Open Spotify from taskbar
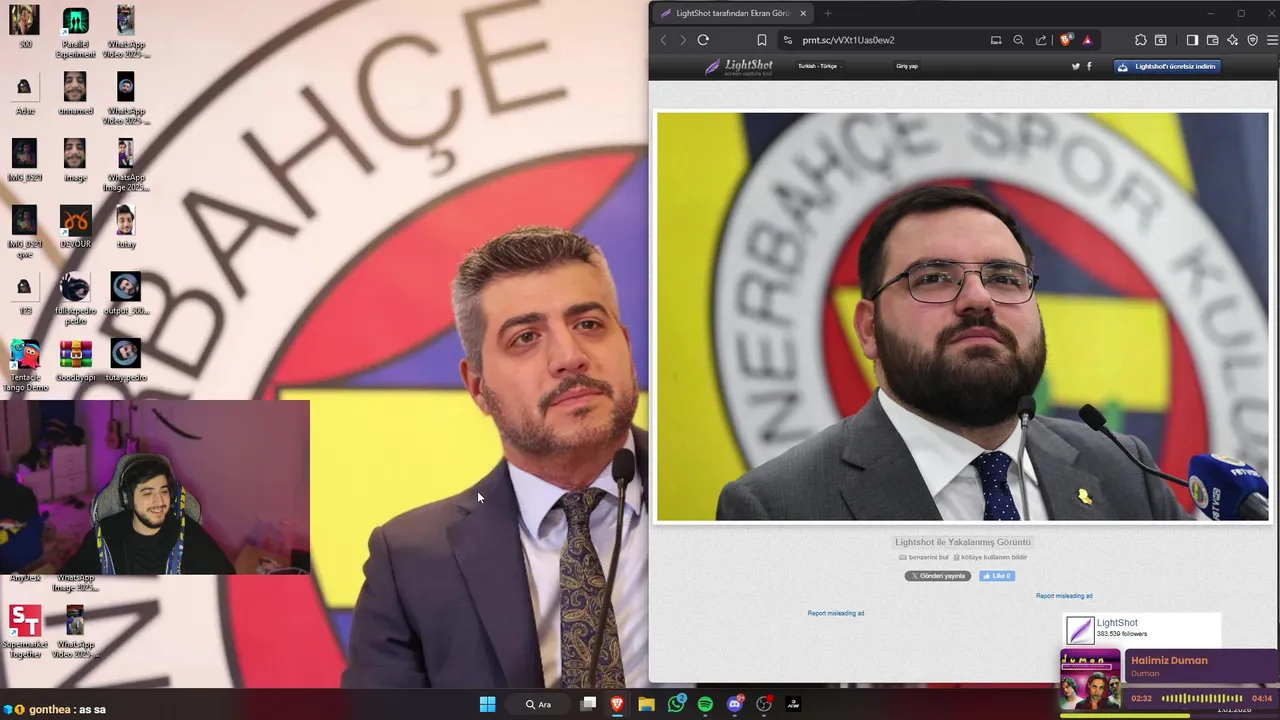The image size is (1280, 720). pyautogui.click(x=705, y=704)
